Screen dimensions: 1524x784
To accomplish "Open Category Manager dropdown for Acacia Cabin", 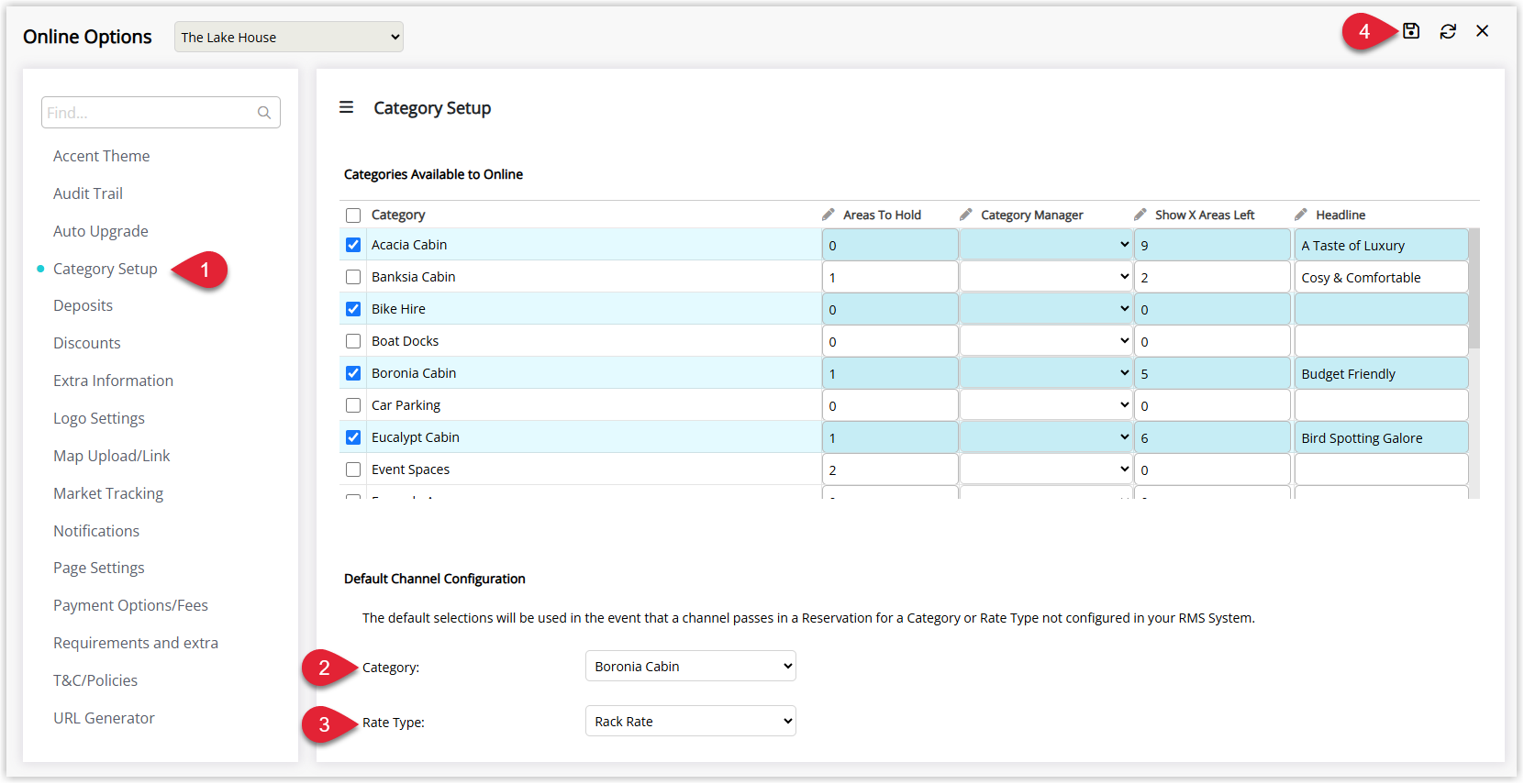I will coord(1046,245).
